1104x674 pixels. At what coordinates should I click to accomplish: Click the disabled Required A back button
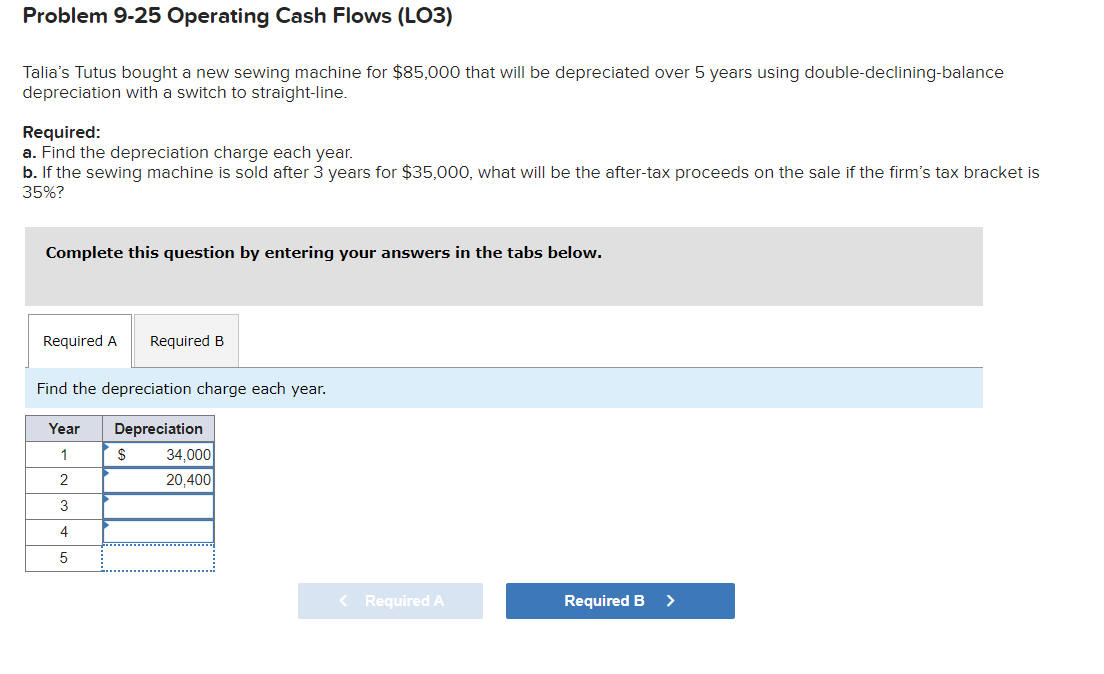[390, 600]
